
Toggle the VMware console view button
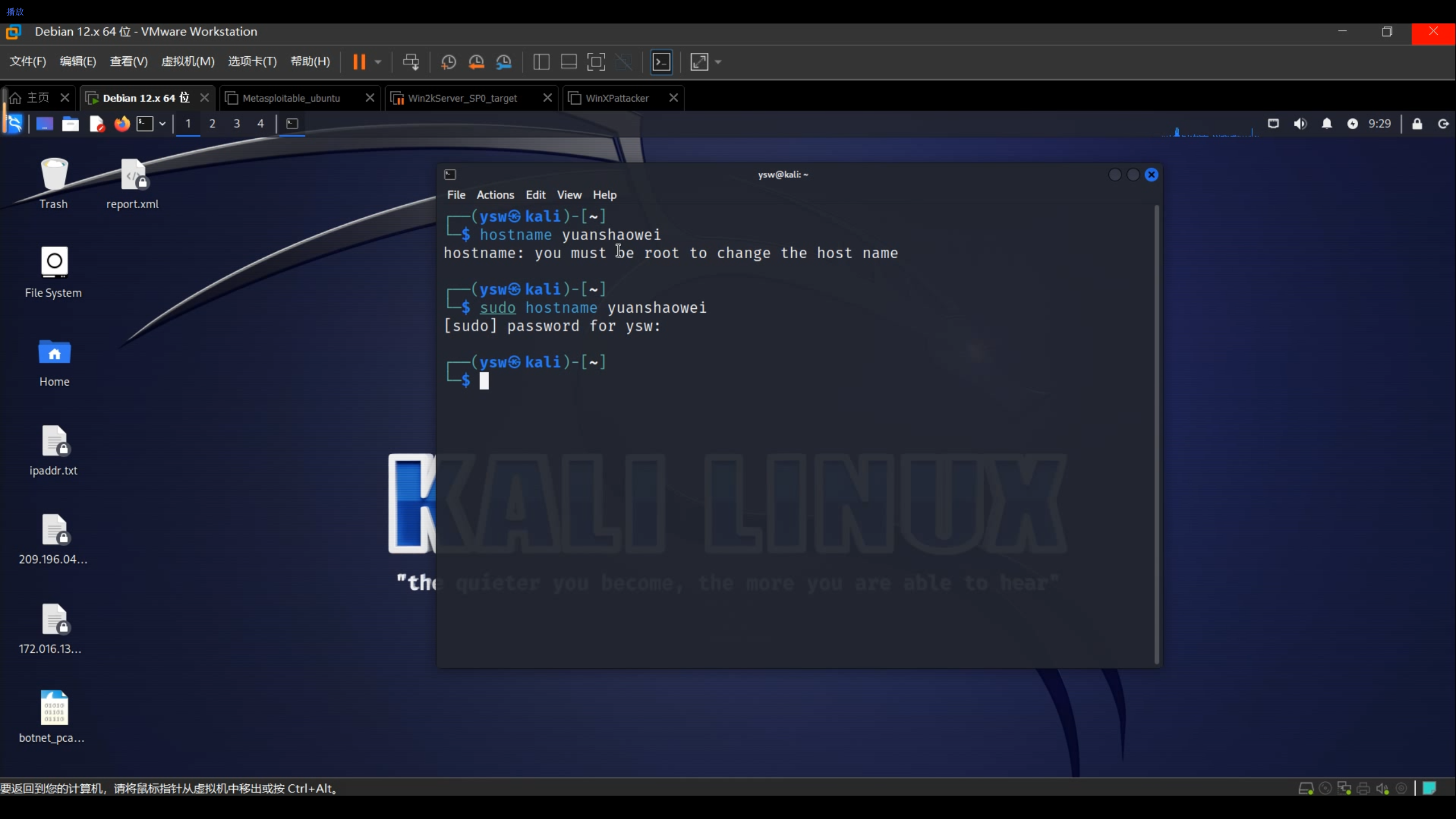point(661,62)
